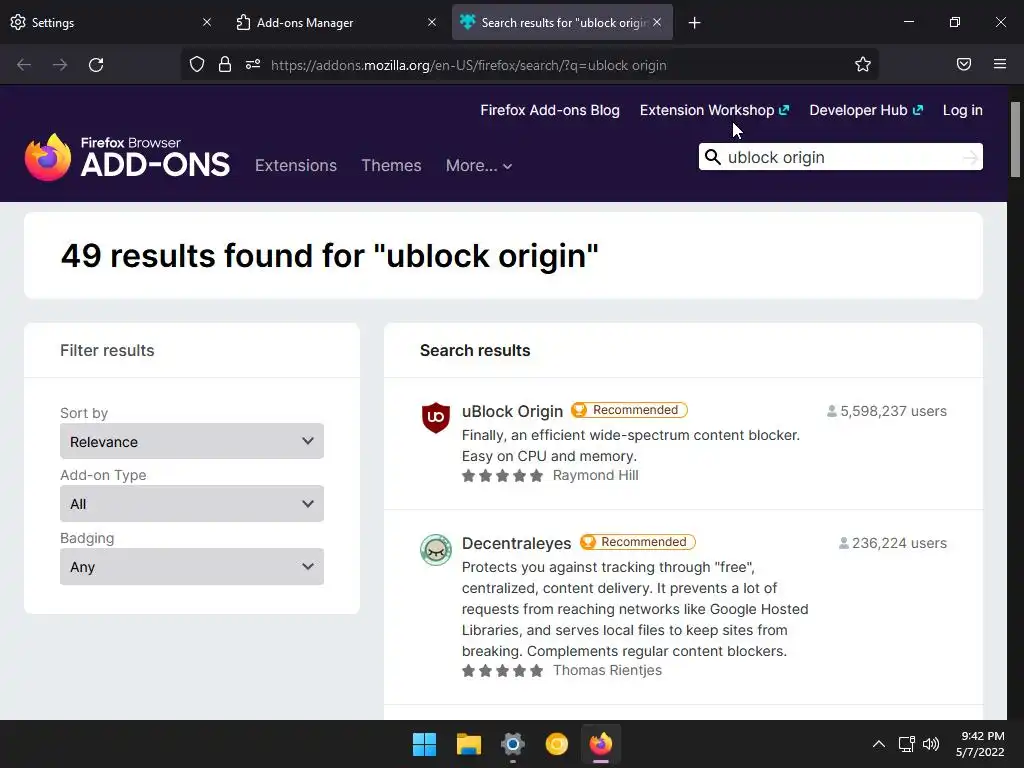Viewport: 1024px width, 768px height.
Task: Open the tracking protection shield icon
Action: pyautogui.click(x=197, y=65)
